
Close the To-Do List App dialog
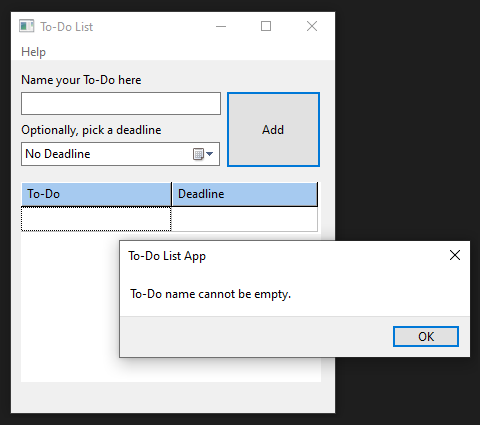455,255
